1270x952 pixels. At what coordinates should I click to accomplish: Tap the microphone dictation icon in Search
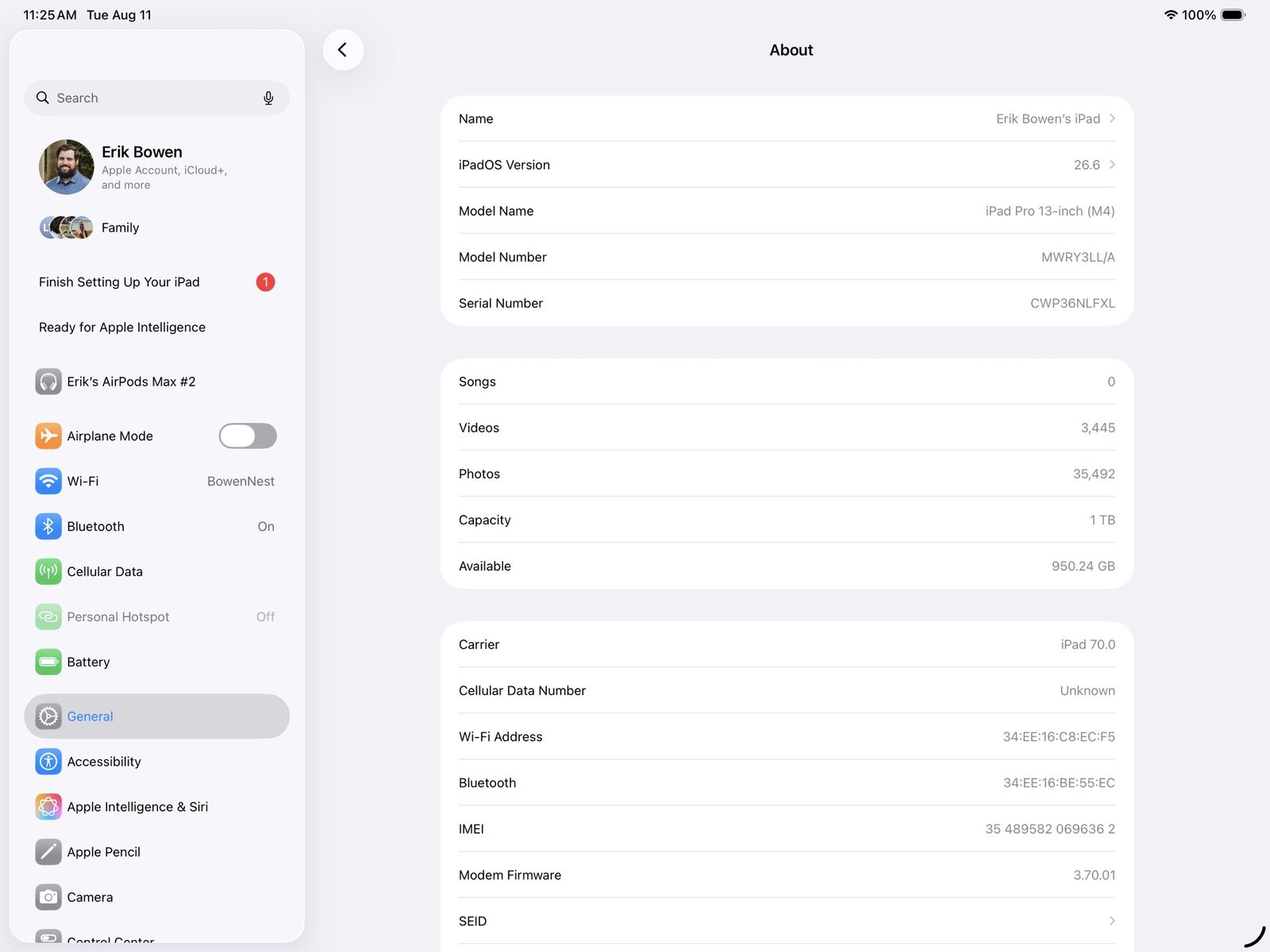(268, 98)
